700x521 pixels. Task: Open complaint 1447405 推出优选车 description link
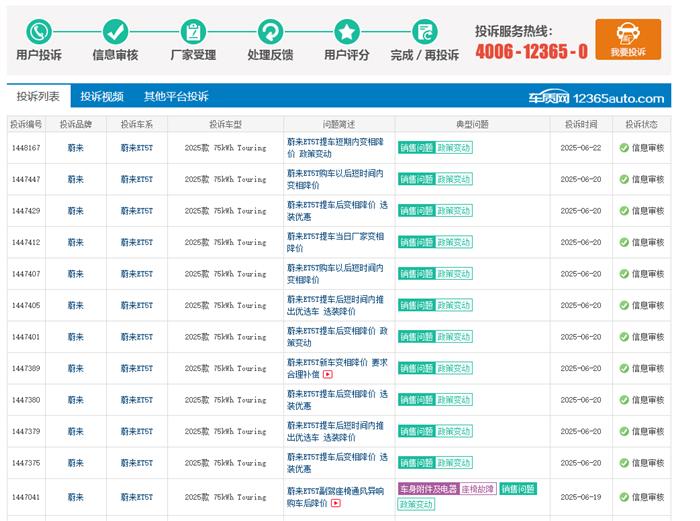(335, 305)
